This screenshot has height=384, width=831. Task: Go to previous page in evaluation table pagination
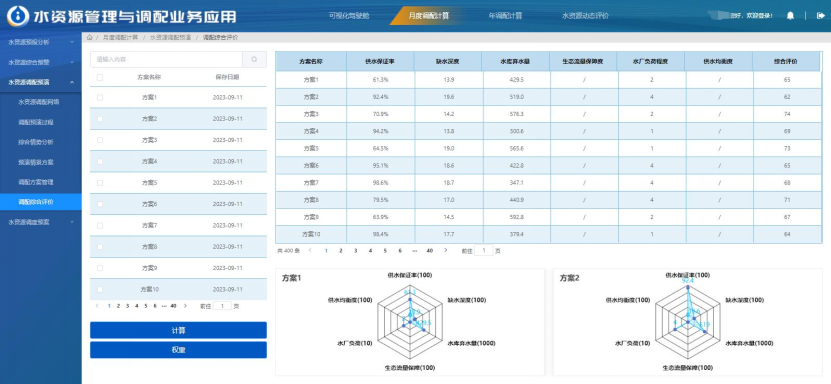click(x=311, y=251)
